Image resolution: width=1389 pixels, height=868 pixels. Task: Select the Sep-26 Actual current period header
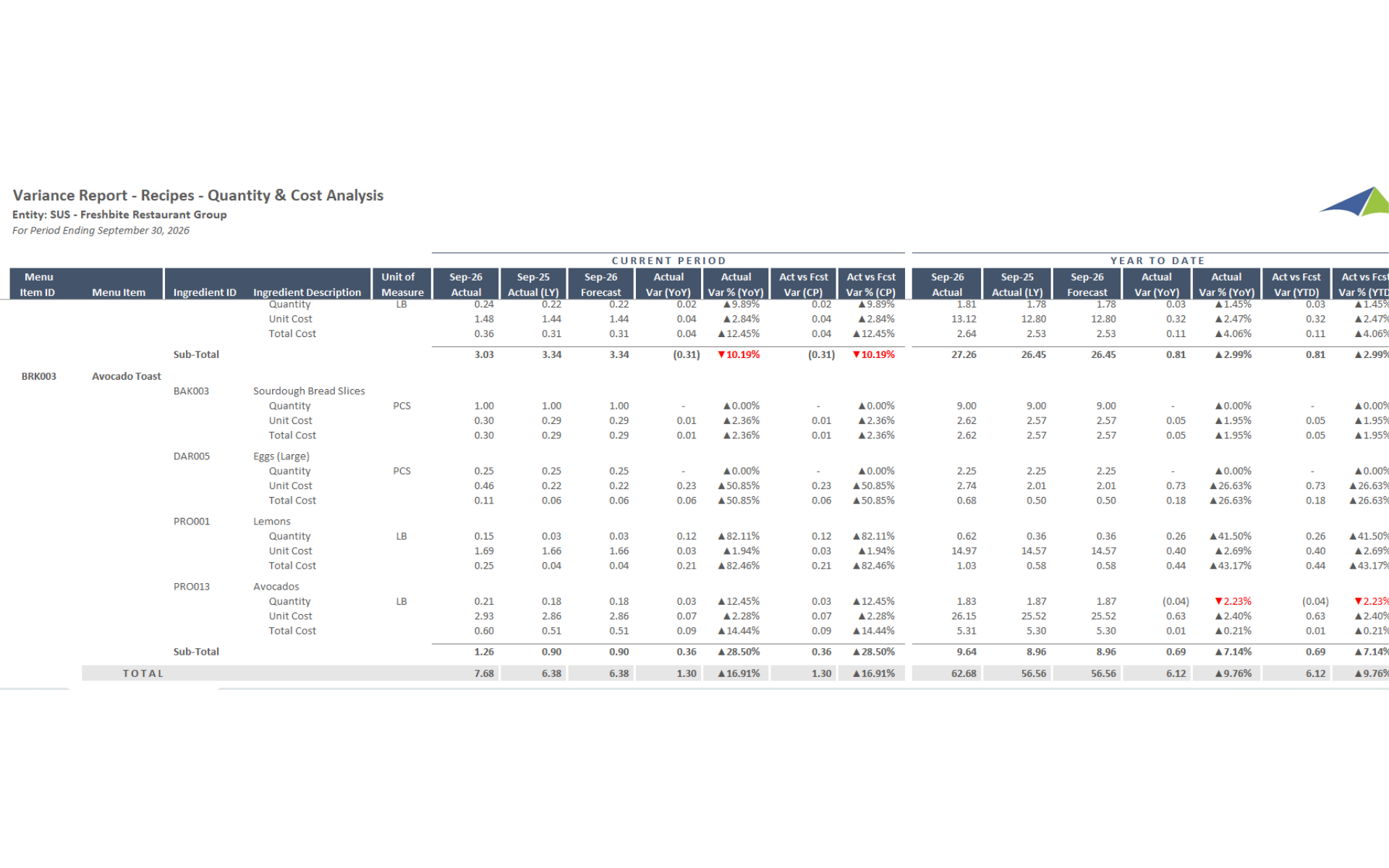tap(465, 284)
